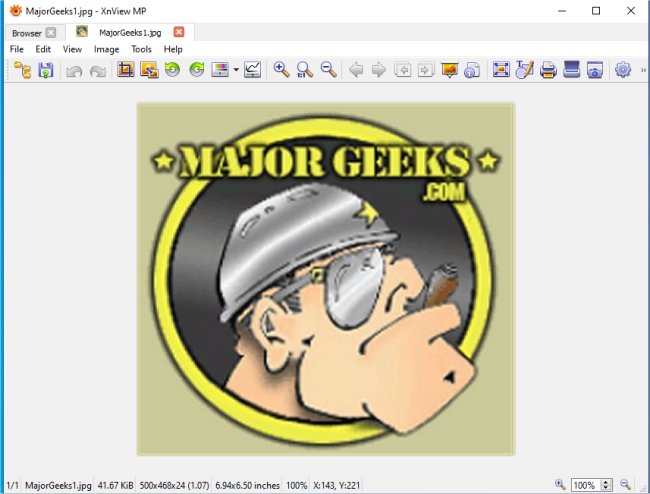The image size is (650, 494).
Task: Click the zoom percentage stepper arrows
Action: click(x=606, y=485)
